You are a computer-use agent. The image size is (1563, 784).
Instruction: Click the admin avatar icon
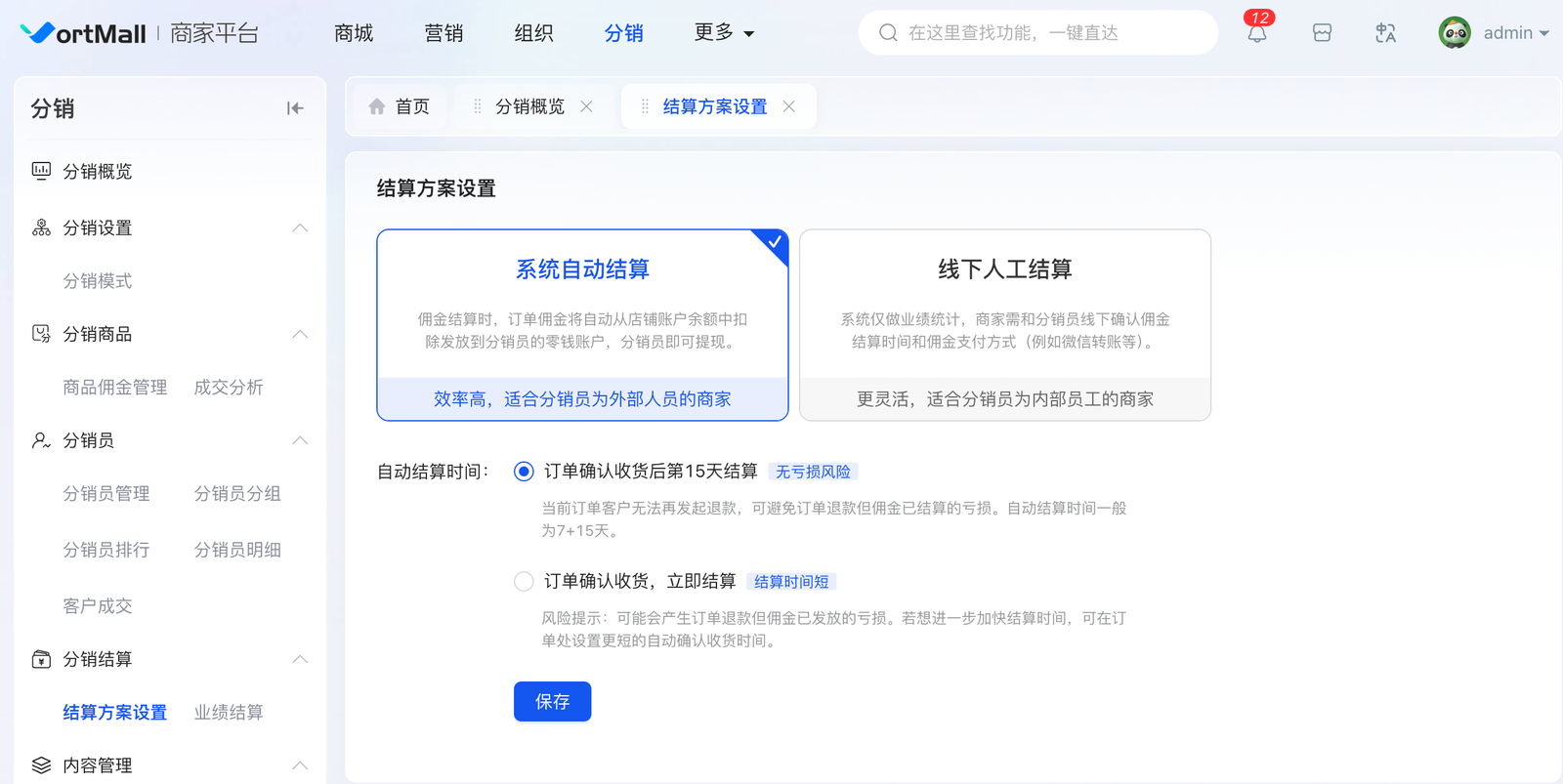pyautogui.click(x=1455, y=33)
